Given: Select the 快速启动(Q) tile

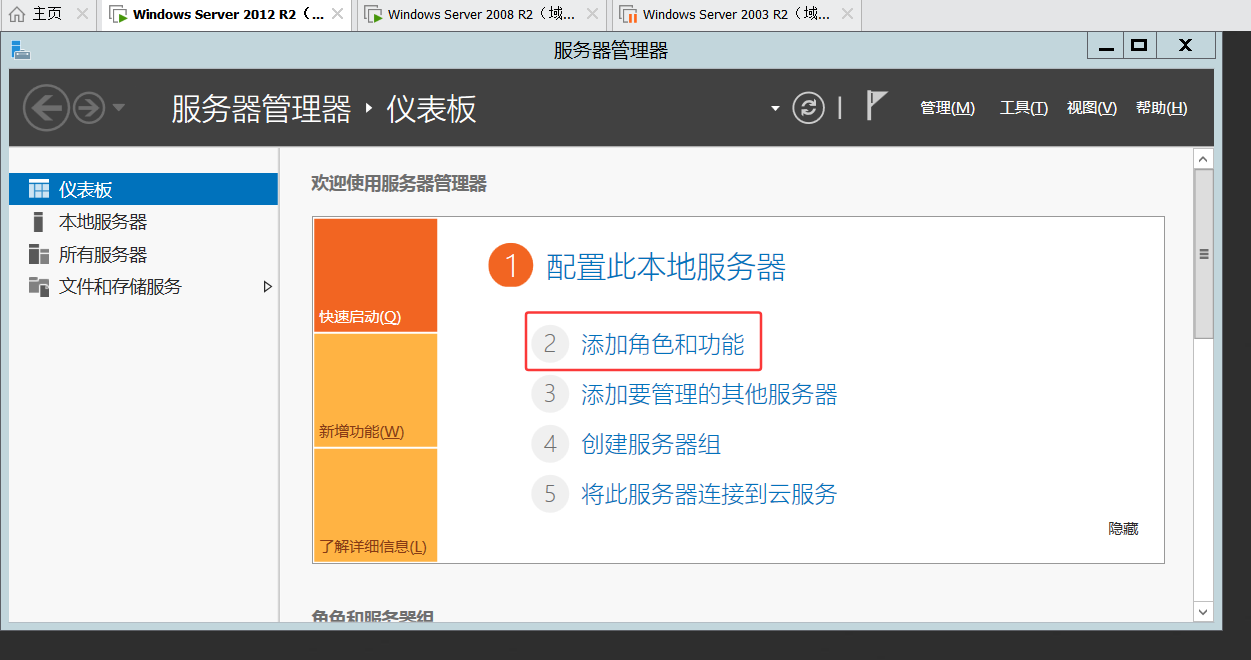Looking at the screenshot, I should (376, 275).
